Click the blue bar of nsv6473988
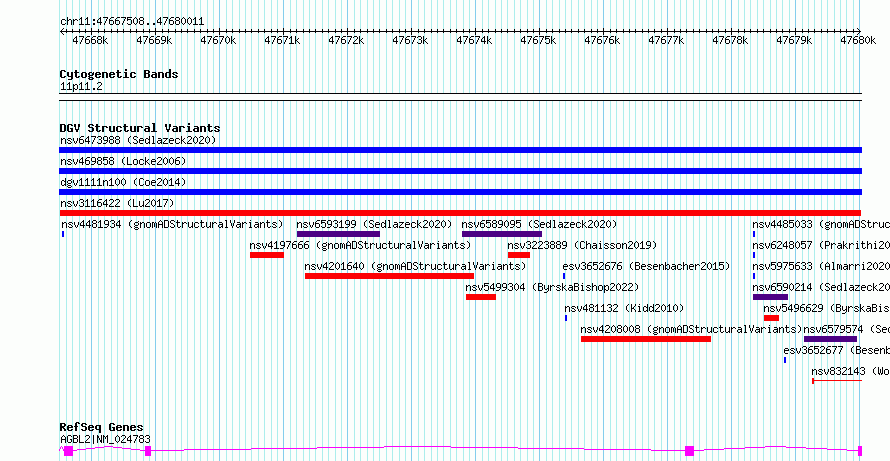This screenshot has height=461, width=890. (x=460, y=150)
